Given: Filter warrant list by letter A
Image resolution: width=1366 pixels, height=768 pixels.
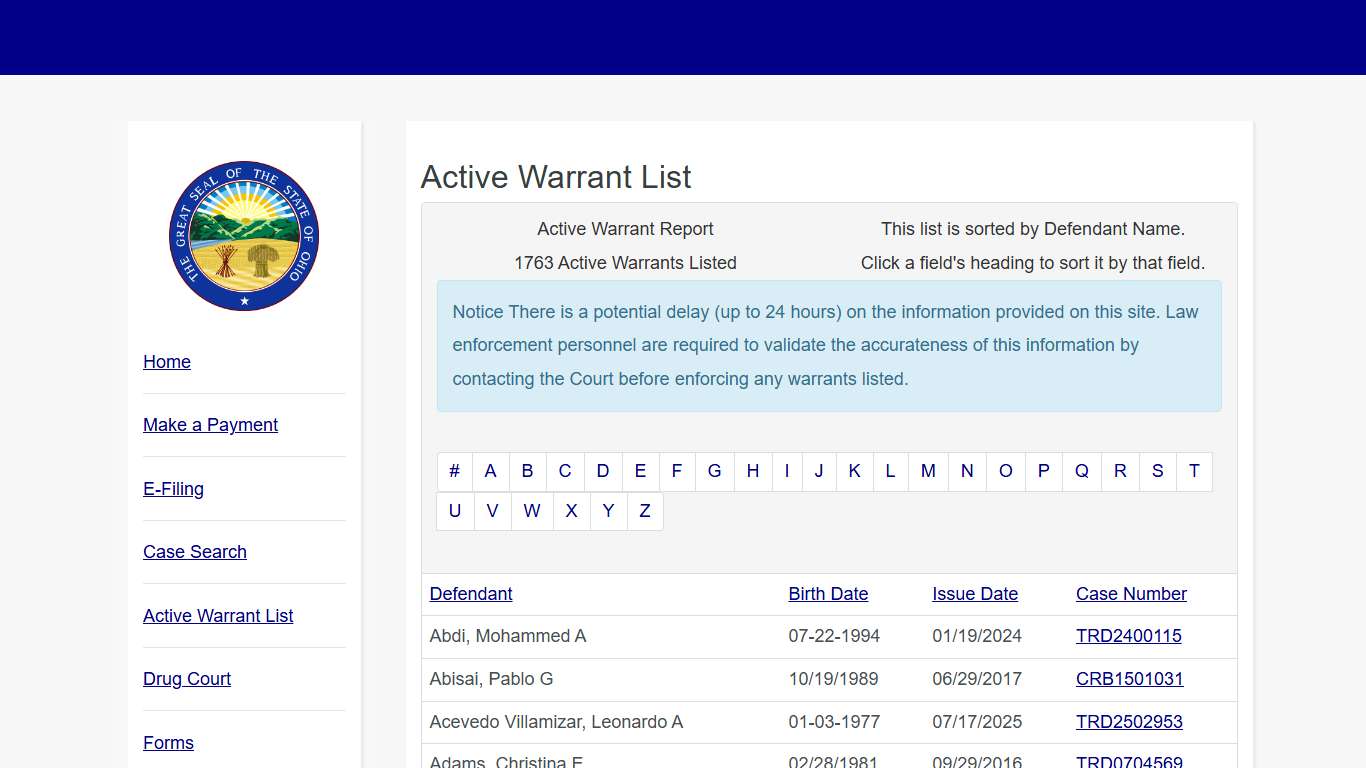Looking at the screenshot, I should tap(490, 471).
